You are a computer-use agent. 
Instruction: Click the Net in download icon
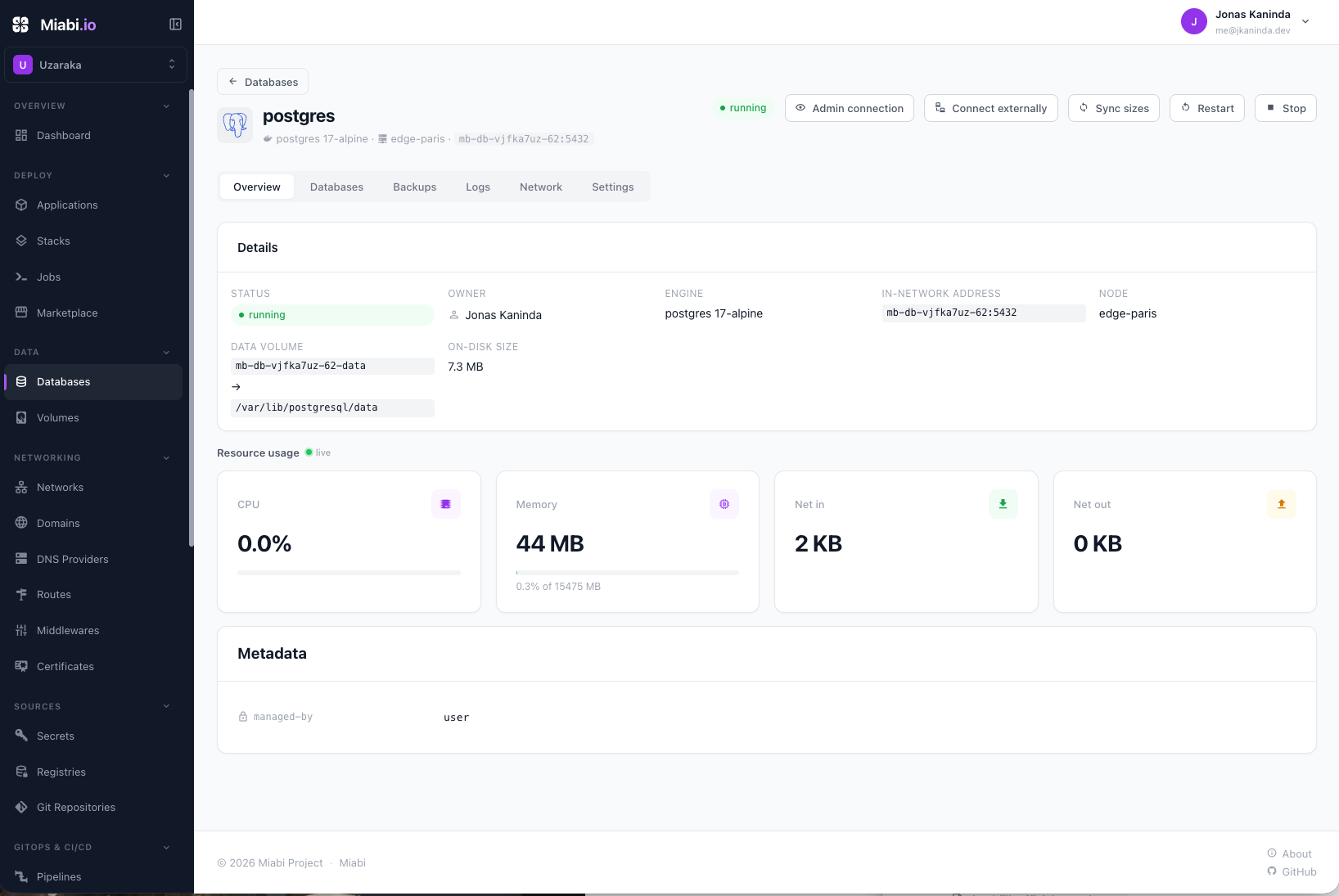point(1003,504)
